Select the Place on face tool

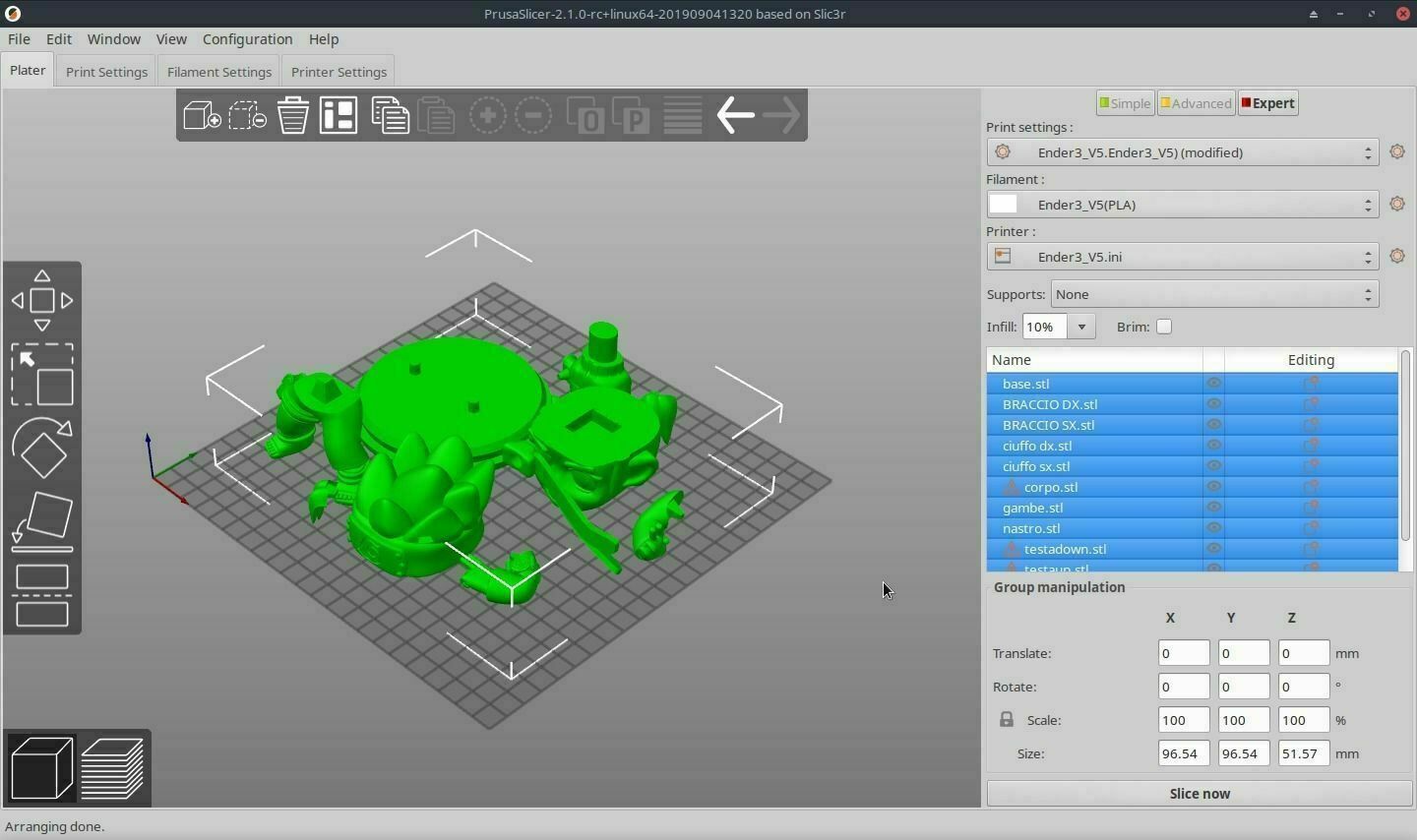(42, 520)
